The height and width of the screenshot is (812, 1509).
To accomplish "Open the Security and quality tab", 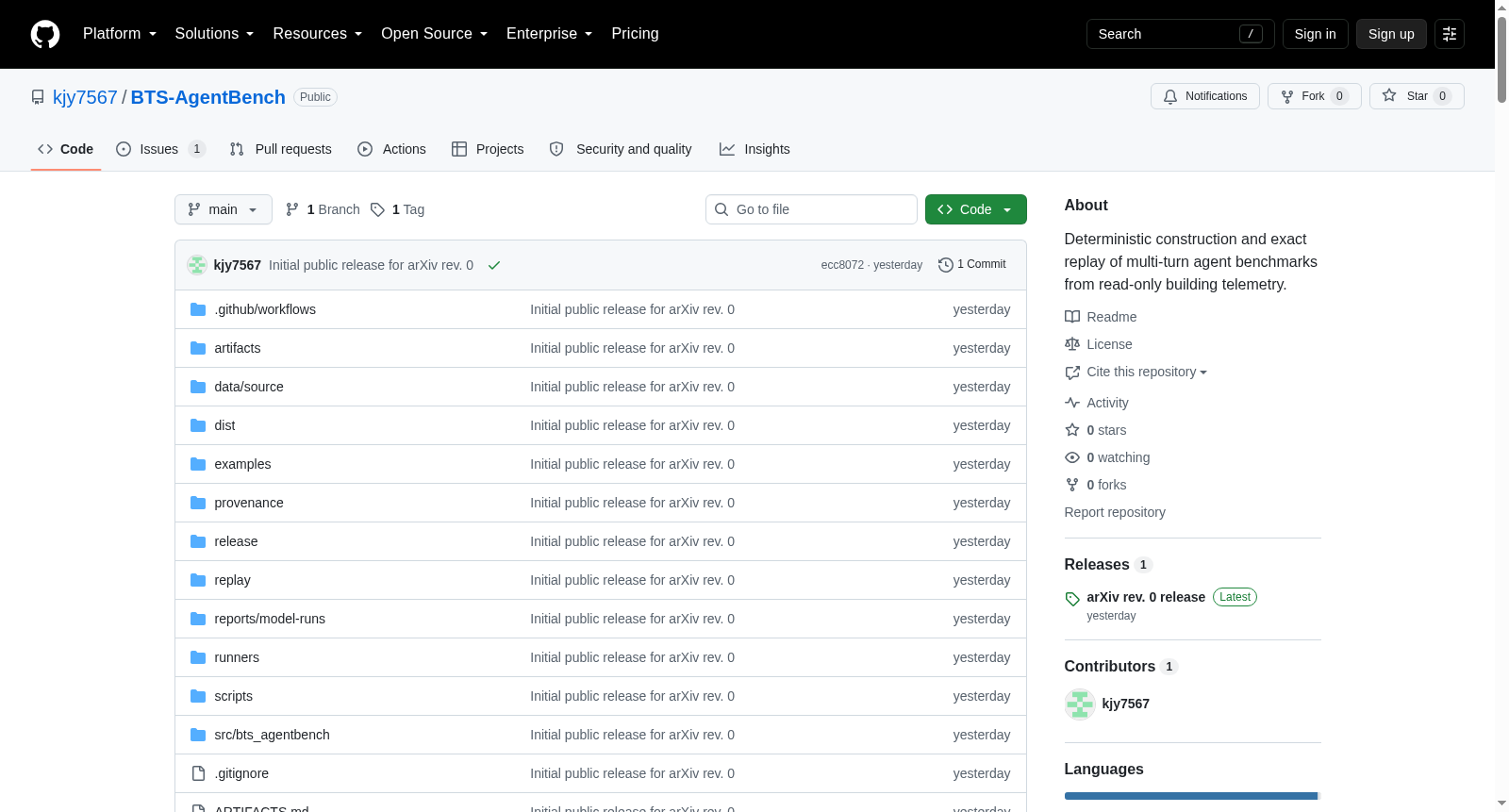I will 621,149.
